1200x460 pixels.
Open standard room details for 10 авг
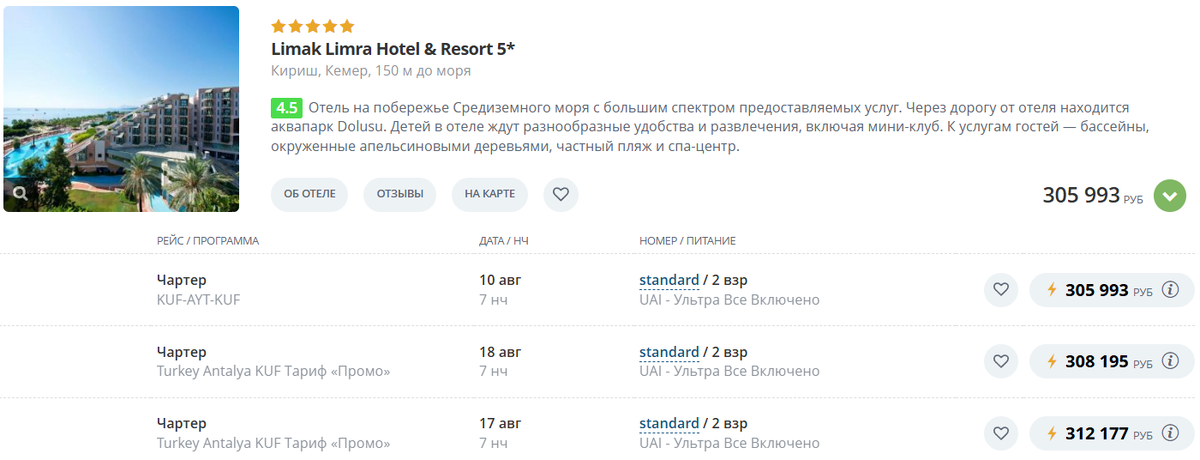(x=669, y=280)
